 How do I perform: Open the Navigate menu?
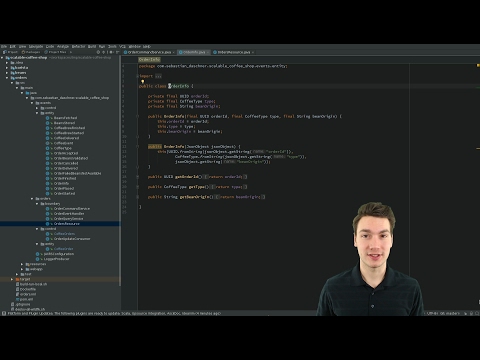tap(36, 46)
